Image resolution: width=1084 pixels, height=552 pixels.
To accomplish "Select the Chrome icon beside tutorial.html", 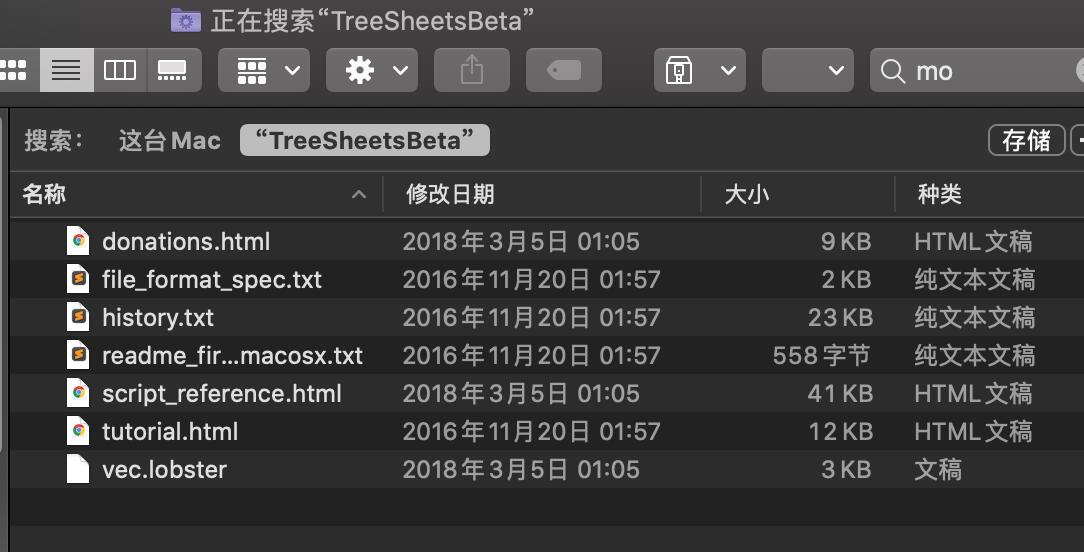I will tap(78, 431).
